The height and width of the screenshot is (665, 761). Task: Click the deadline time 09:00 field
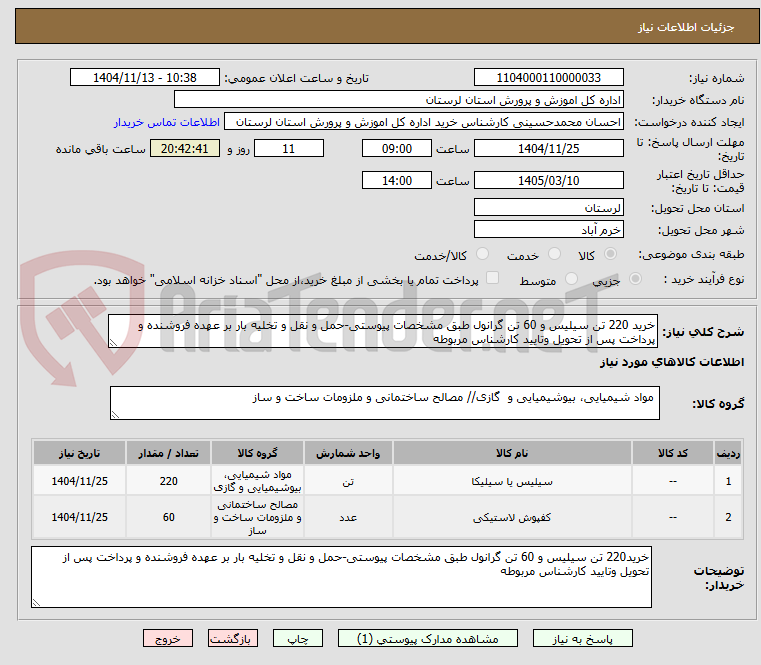coord(397,149)
